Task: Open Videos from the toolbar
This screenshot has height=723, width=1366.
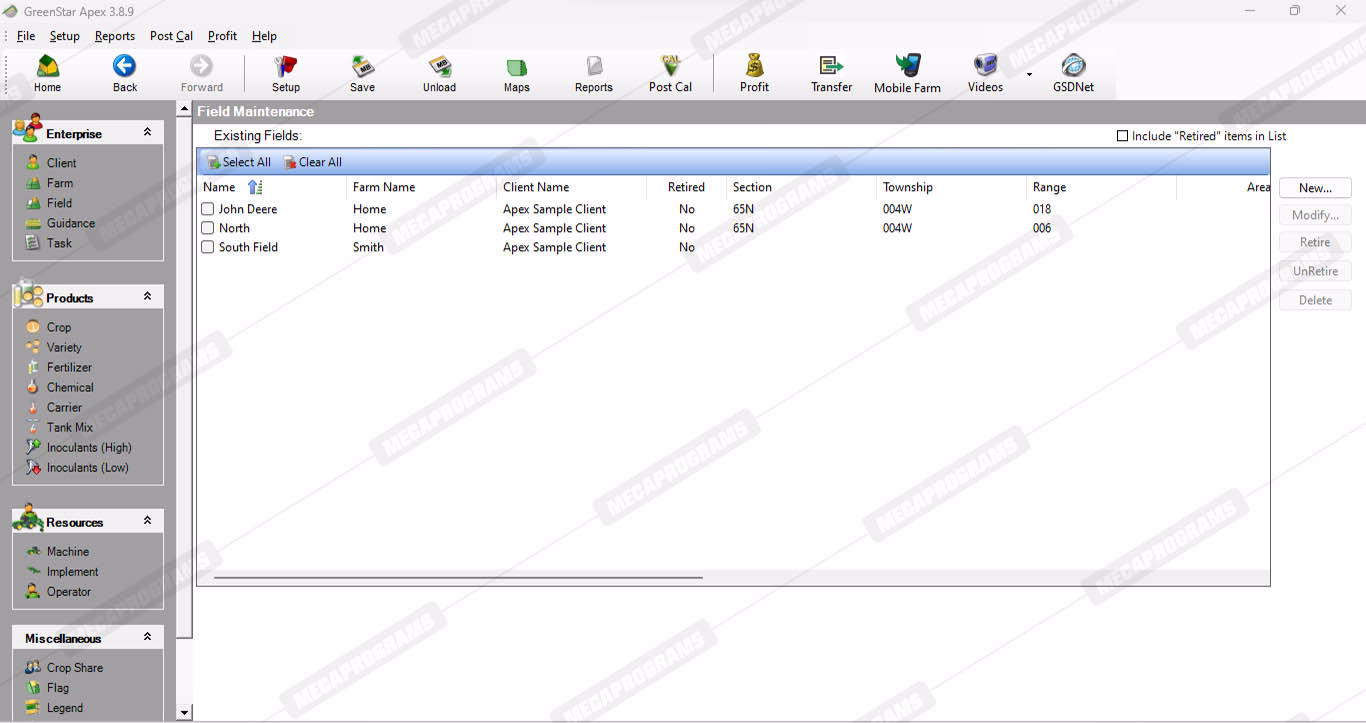Action: [985, 74]
